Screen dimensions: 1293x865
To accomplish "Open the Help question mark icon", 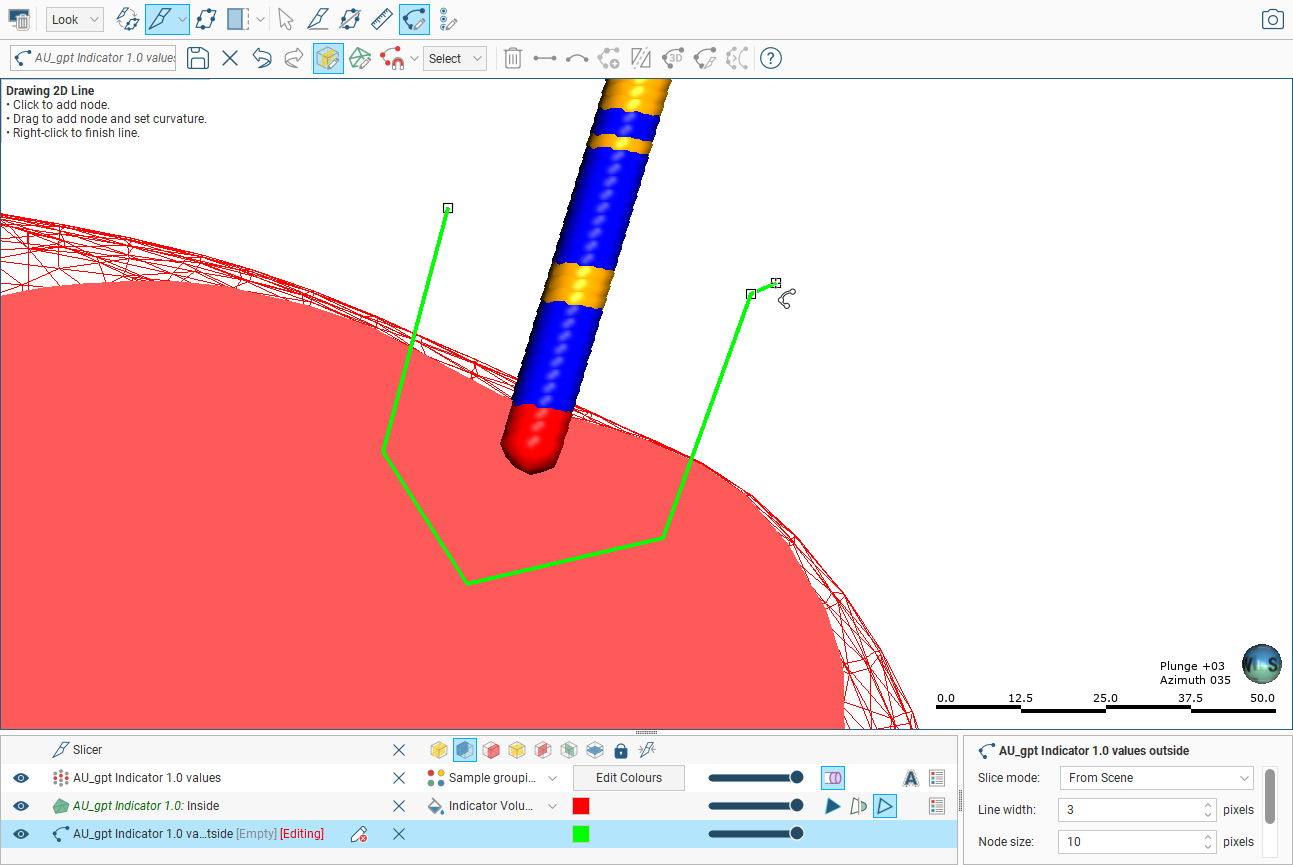I will click(770, 58).
